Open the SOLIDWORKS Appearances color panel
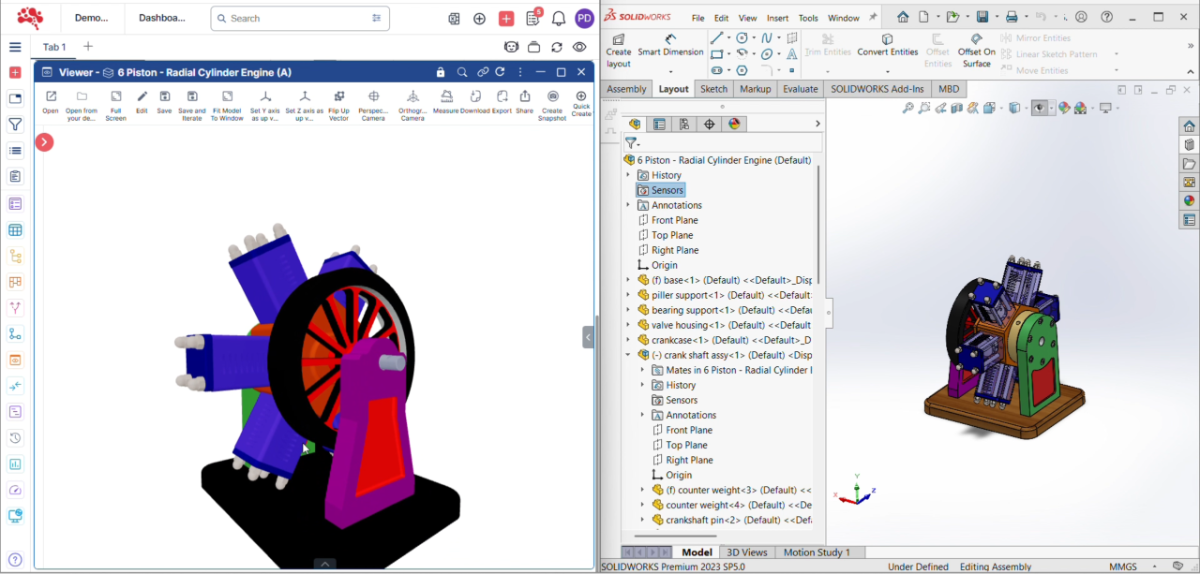This screenshot has height=574, width=1200. pyautogui.click(x=1189, y=200)
